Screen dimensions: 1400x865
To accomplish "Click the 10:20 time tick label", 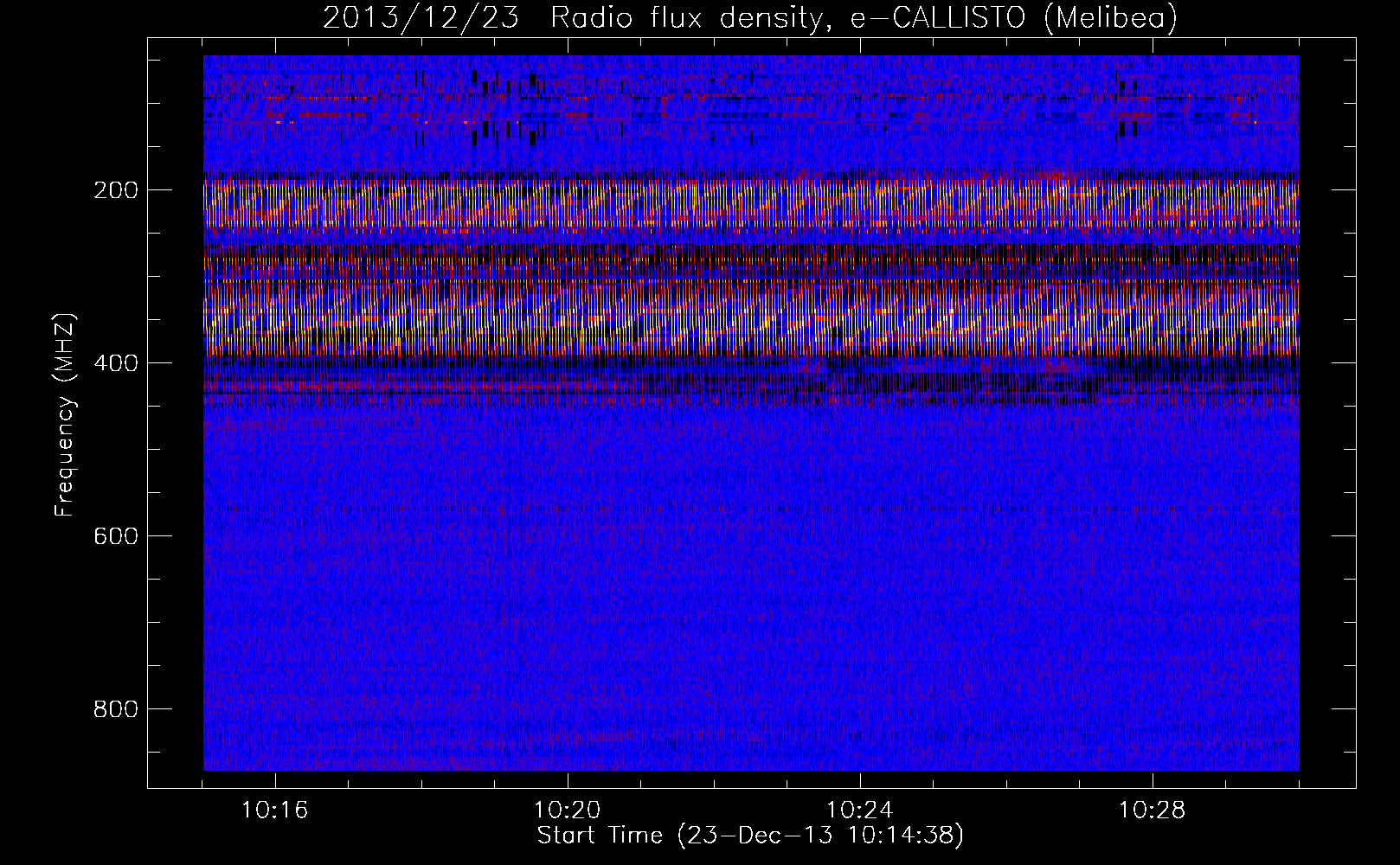I will tap(568, 811).
